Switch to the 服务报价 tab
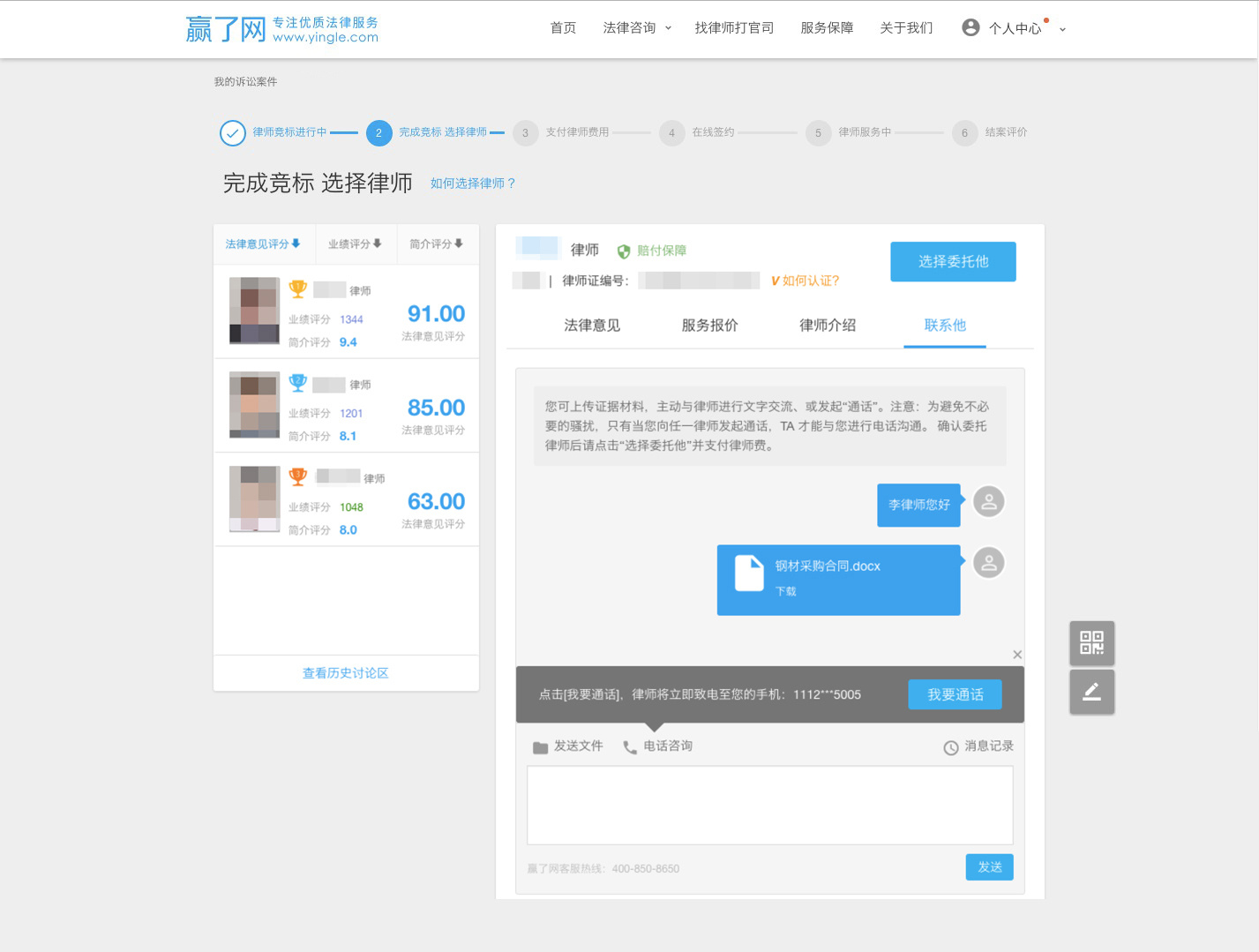The height and width of the screenshot is (952, 1259). tap(709, 326)
